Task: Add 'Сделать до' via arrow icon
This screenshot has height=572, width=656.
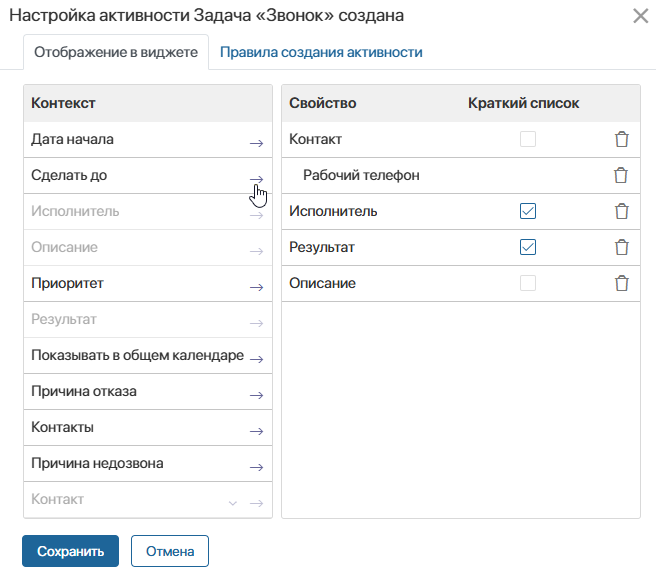Action: pos(256,180)
